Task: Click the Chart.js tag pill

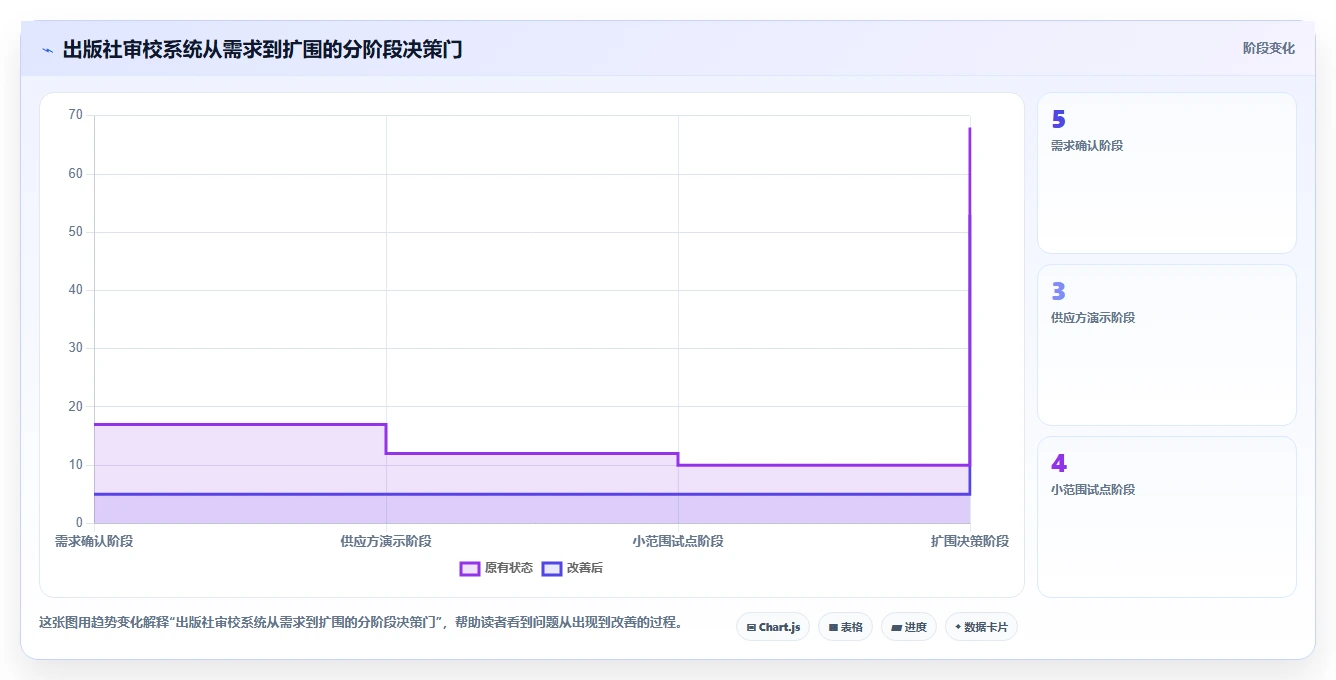Action: click(773, 627)
